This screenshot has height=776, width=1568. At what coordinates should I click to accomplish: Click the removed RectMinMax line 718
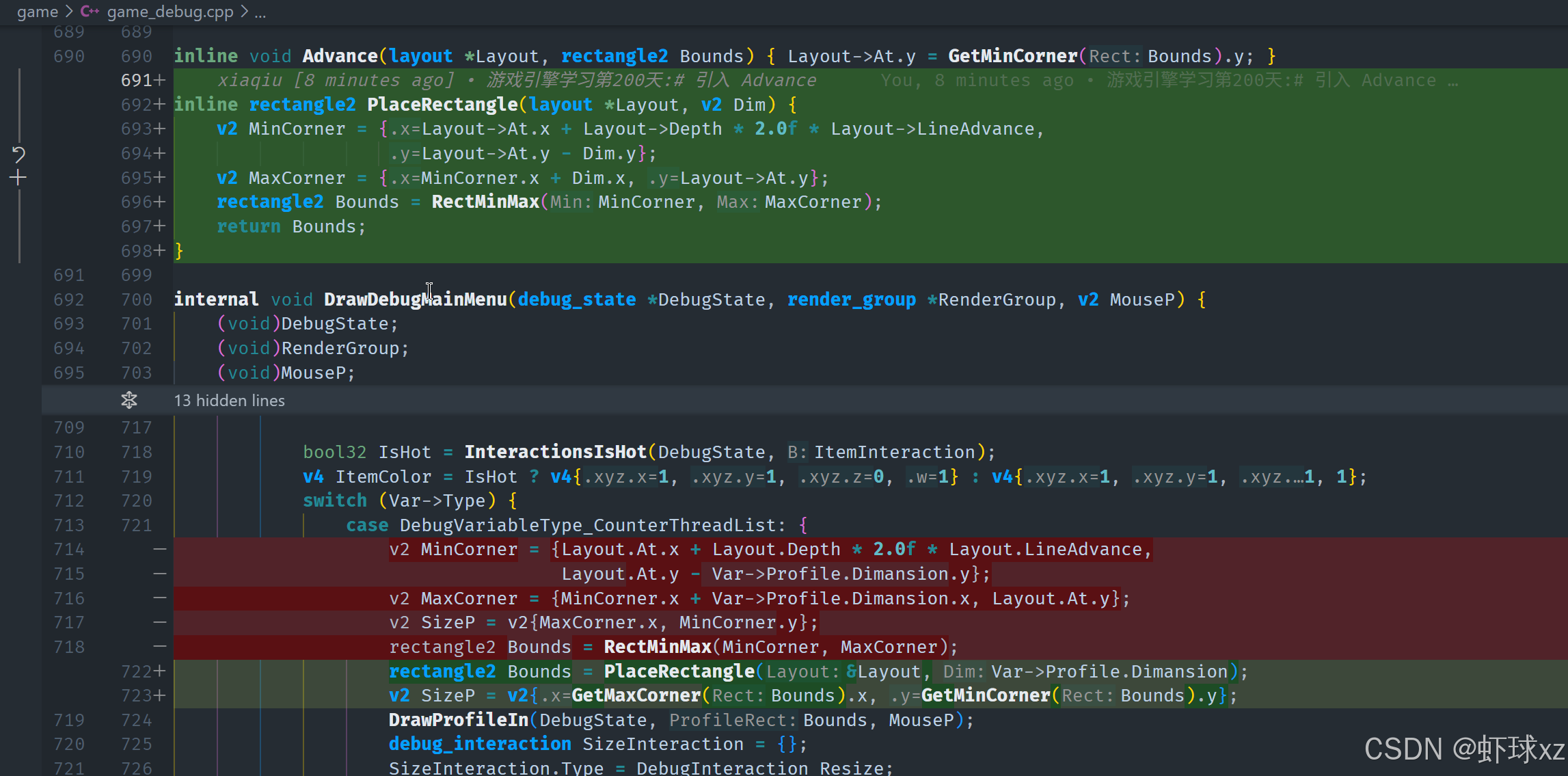(657, 647)
